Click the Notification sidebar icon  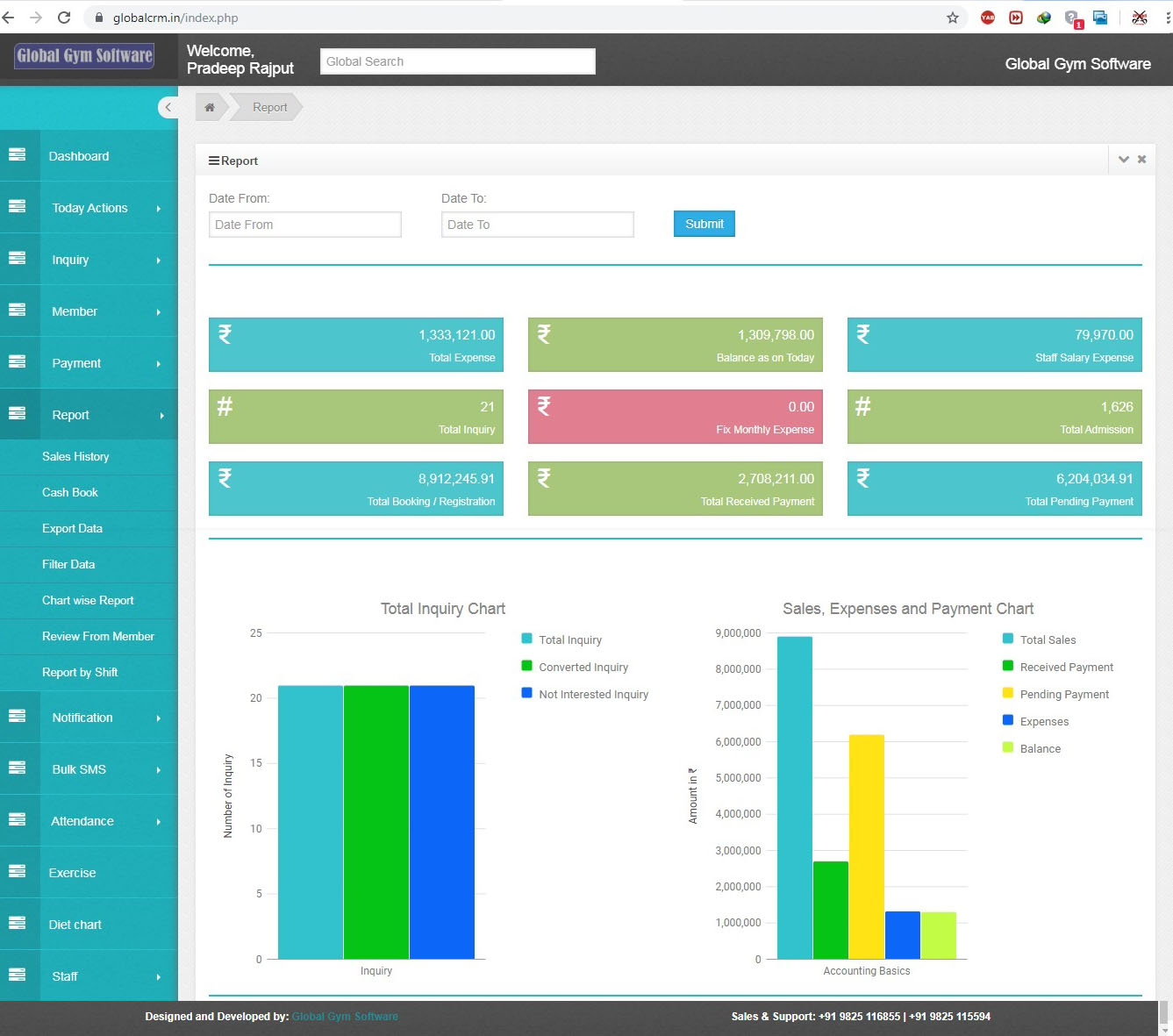(x=18, y=717)
